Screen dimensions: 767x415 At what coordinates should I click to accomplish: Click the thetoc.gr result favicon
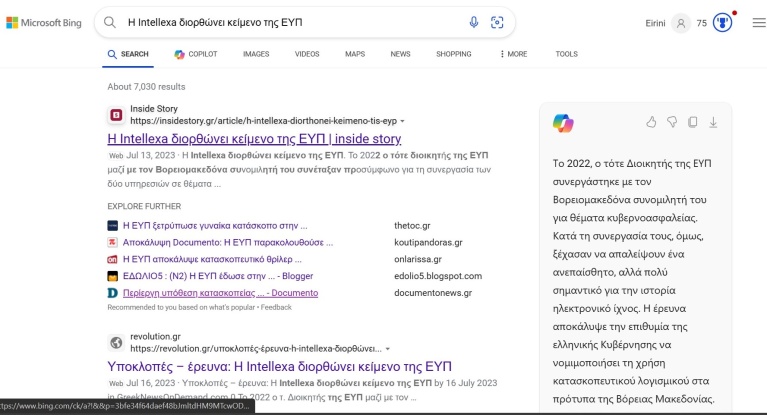point(113,226)
